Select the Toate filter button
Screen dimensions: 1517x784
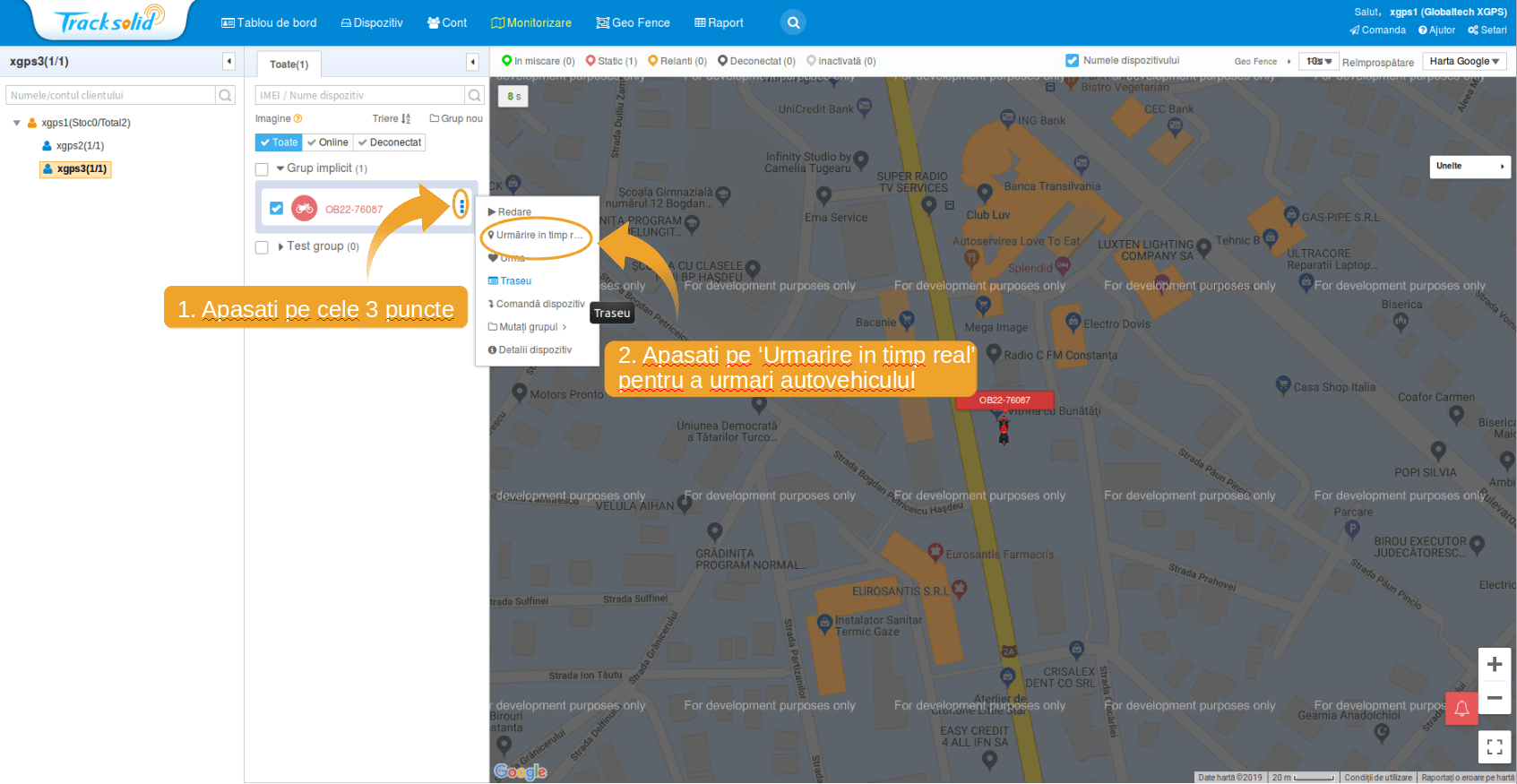pyautogui.click(x=279, y=142)
